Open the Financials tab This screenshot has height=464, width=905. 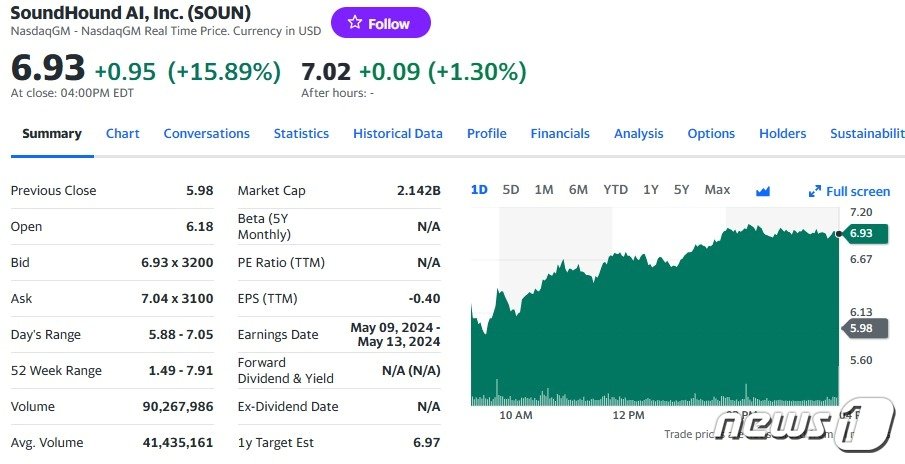click(560, 133)
